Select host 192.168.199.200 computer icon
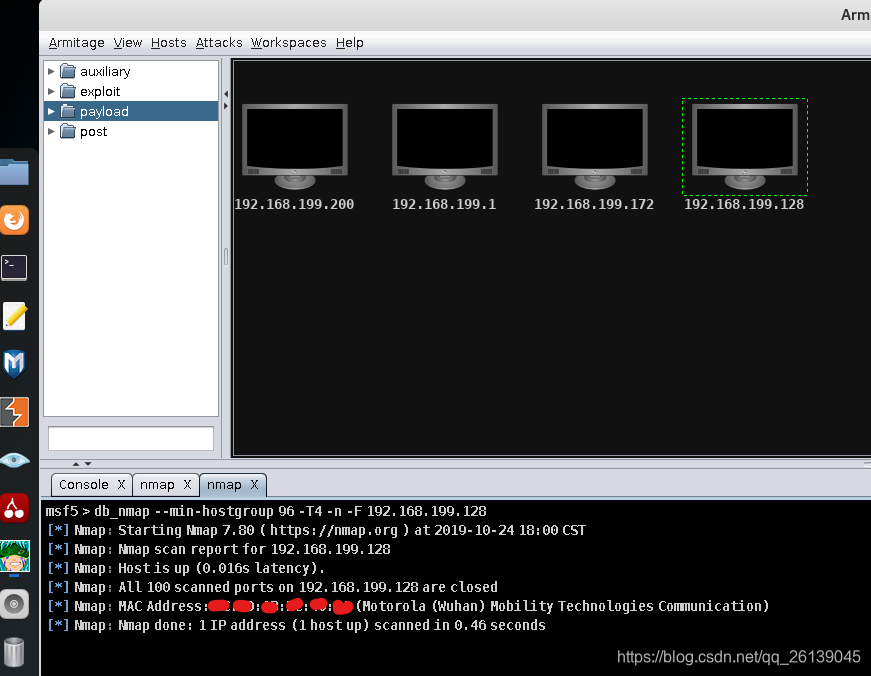 click(295, 147)
